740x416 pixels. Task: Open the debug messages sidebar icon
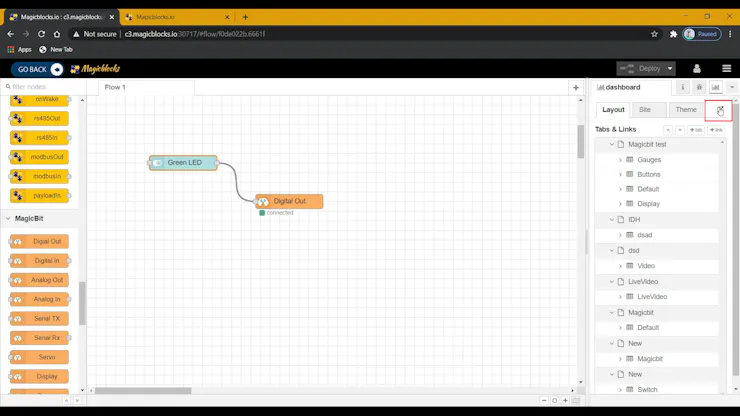click(x=699, y=87)
